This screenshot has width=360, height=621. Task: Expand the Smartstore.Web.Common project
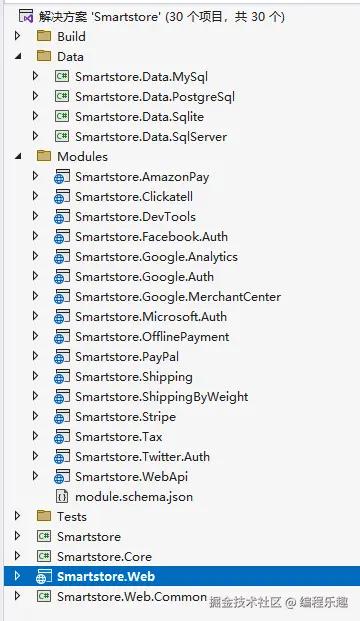pos(17,596)
